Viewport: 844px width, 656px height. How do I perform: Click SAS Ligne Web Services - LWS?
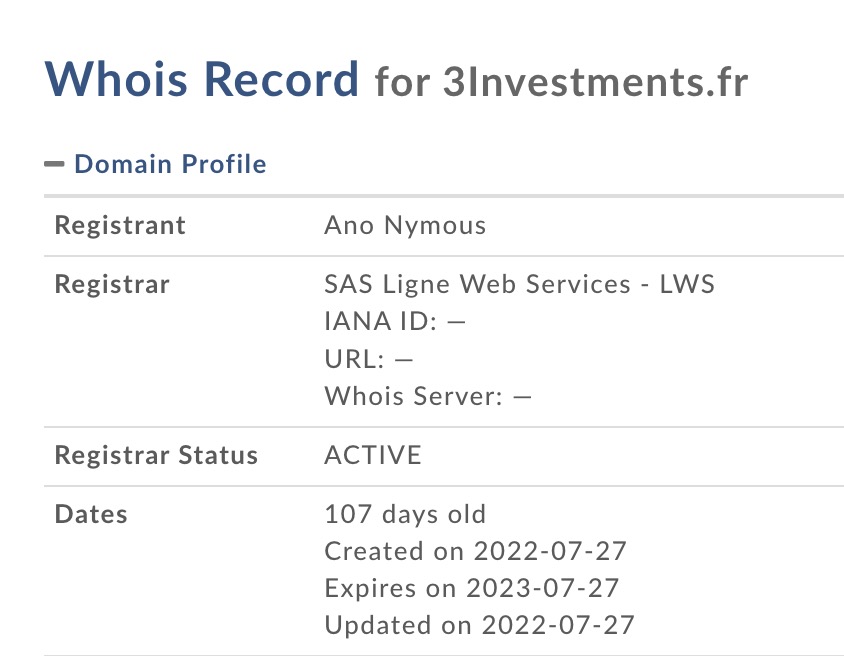[520, 284]
